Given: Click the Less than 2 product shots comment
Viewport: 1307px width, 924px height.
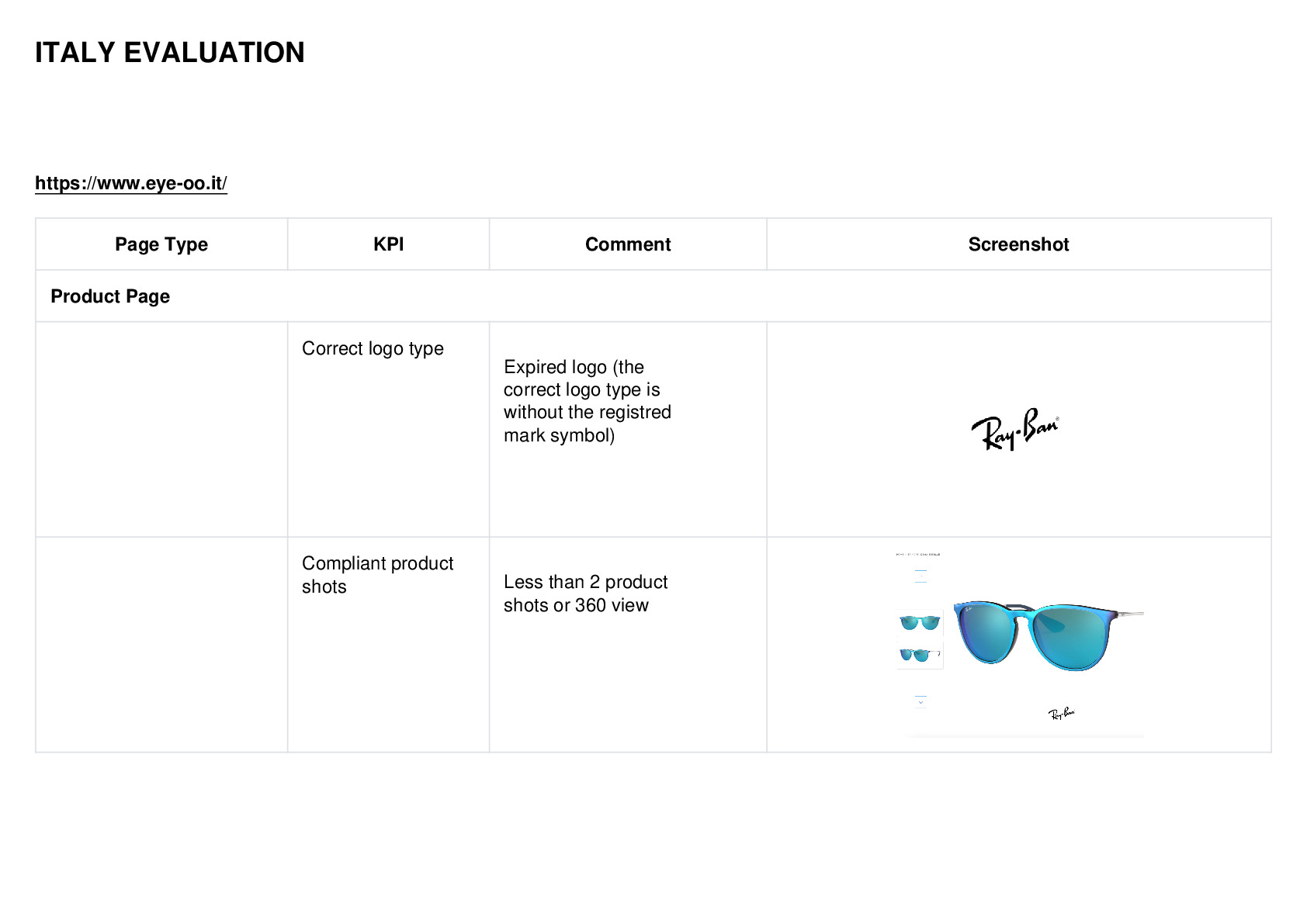Looking at the screenshot, I should pyautogui.click(x=585, y=594).
